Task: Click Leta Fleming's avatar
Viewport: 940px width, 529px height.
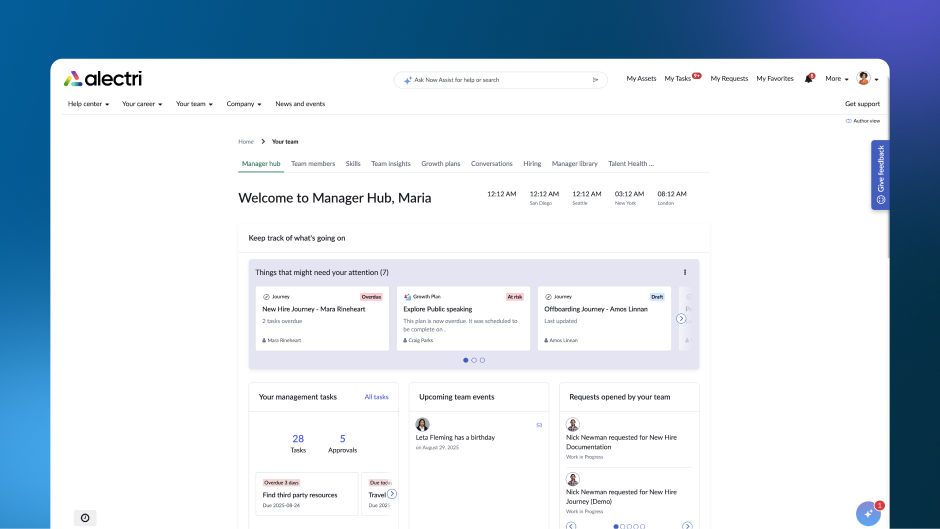Action: [422, 425]
